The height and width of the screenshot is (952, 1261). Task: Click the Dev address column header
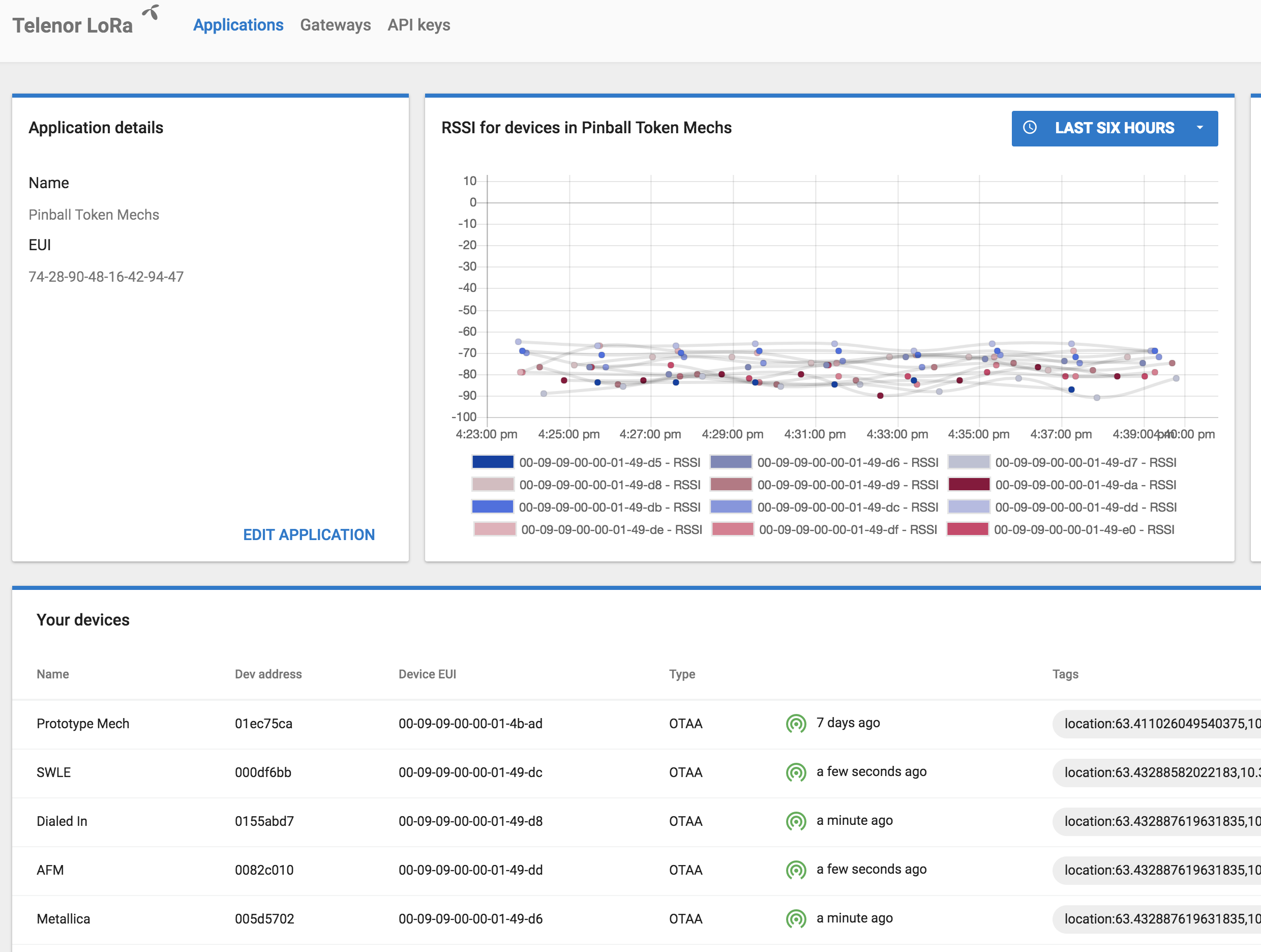pos(268,674)
